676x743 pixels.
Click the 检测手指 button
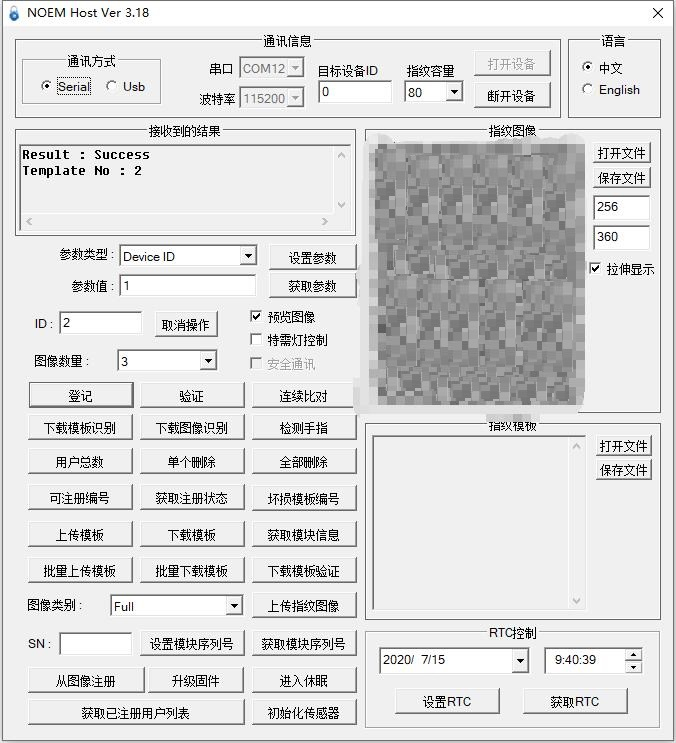click(x=304, y=427)
